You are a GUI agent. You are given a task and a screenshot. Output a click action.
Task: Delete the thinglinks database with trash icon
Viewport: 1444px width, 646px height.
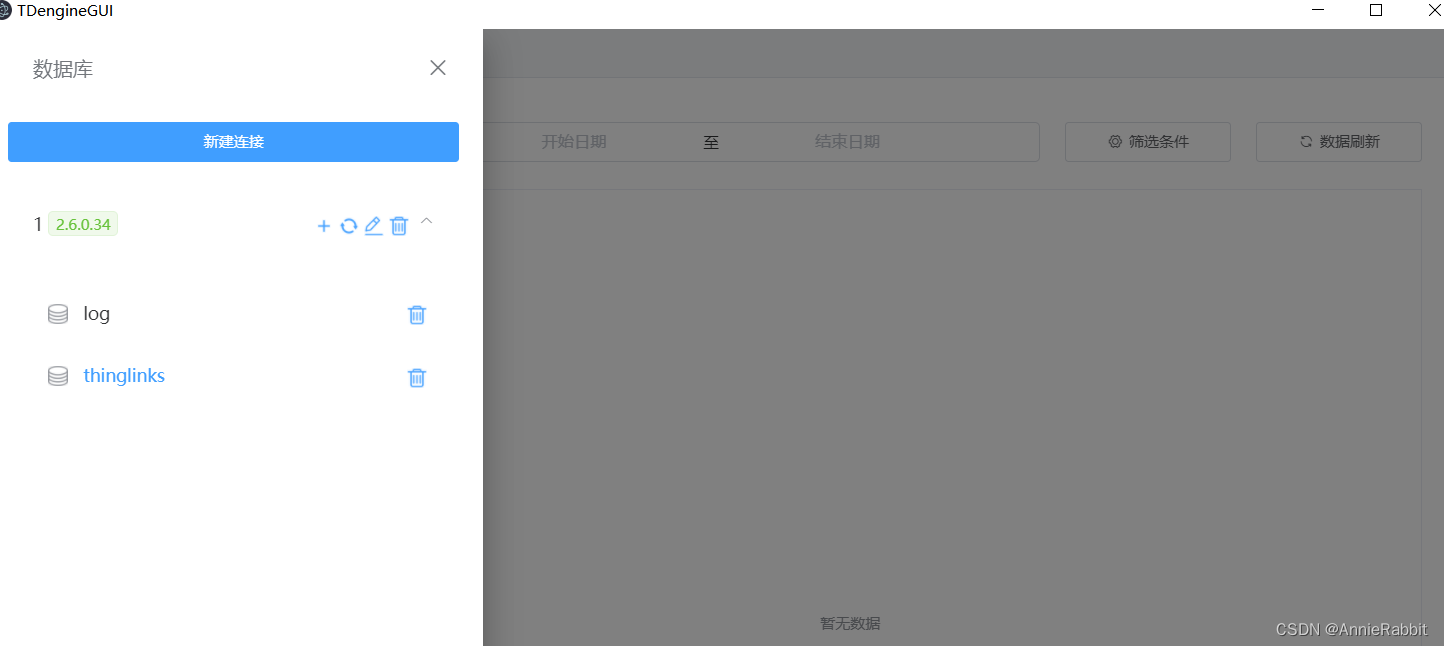pyautogui.click(x=417, y=377)
